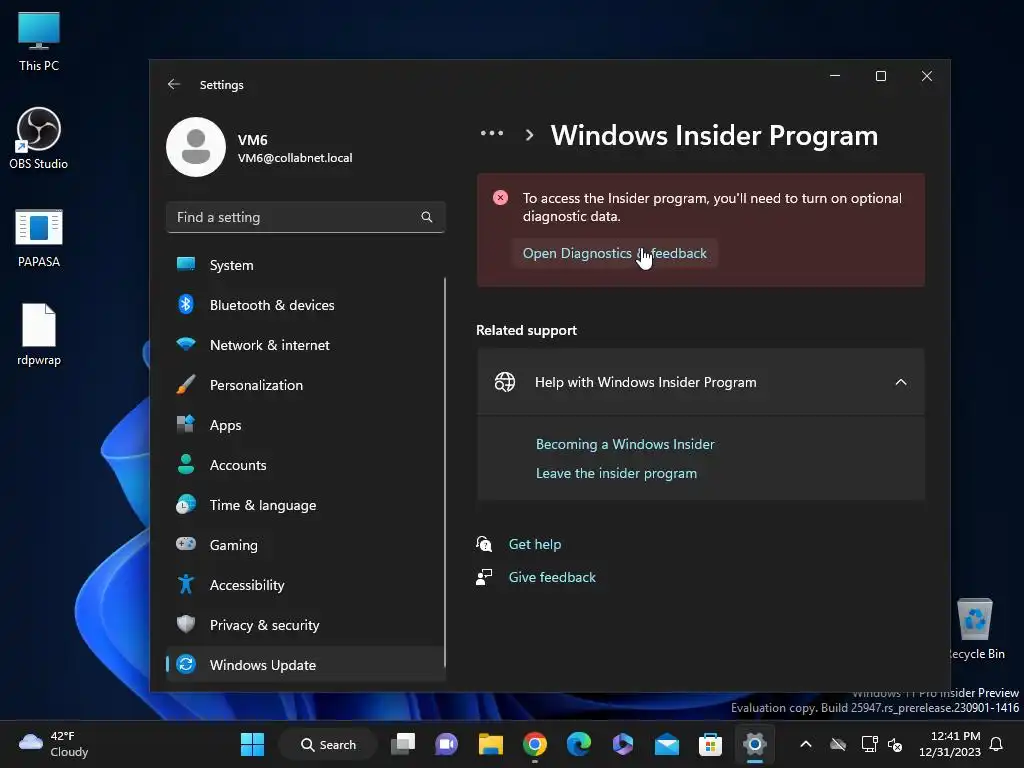Launch Microsoft Edge from taskbar
The height and width of the screenshot is (768, 1024).
click(579, 744)
